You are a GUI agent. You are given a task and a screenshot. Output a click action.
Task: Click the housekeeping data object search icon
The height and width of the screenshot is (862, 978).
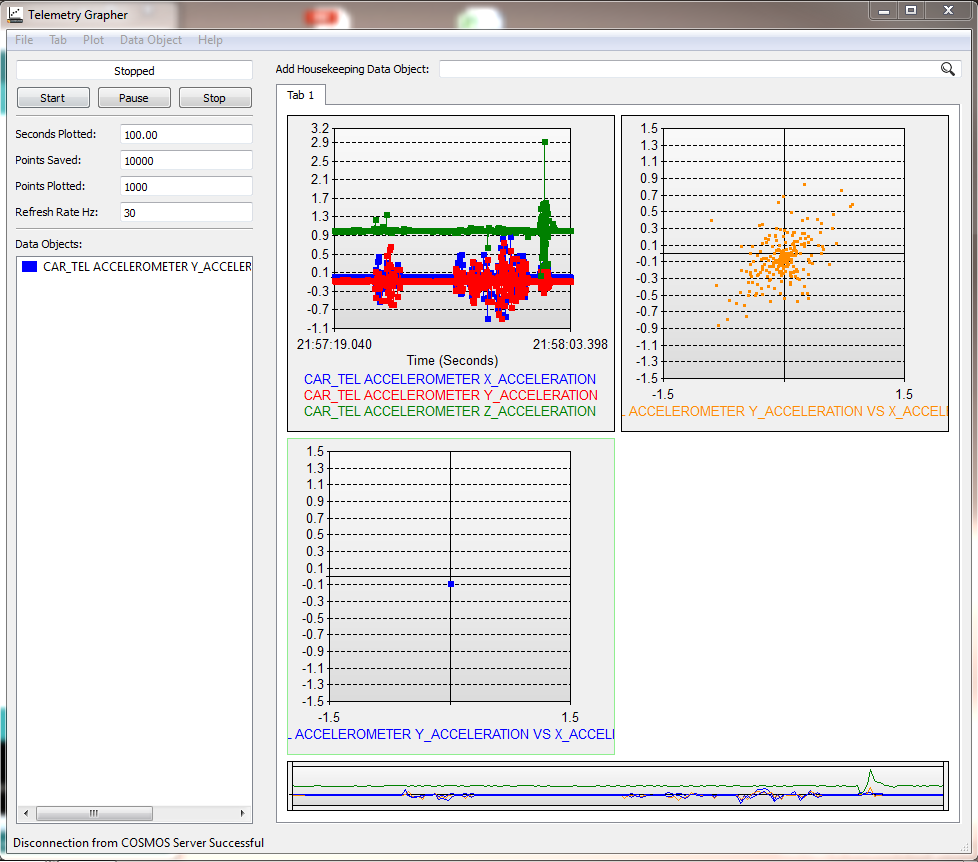pos(947,69)
